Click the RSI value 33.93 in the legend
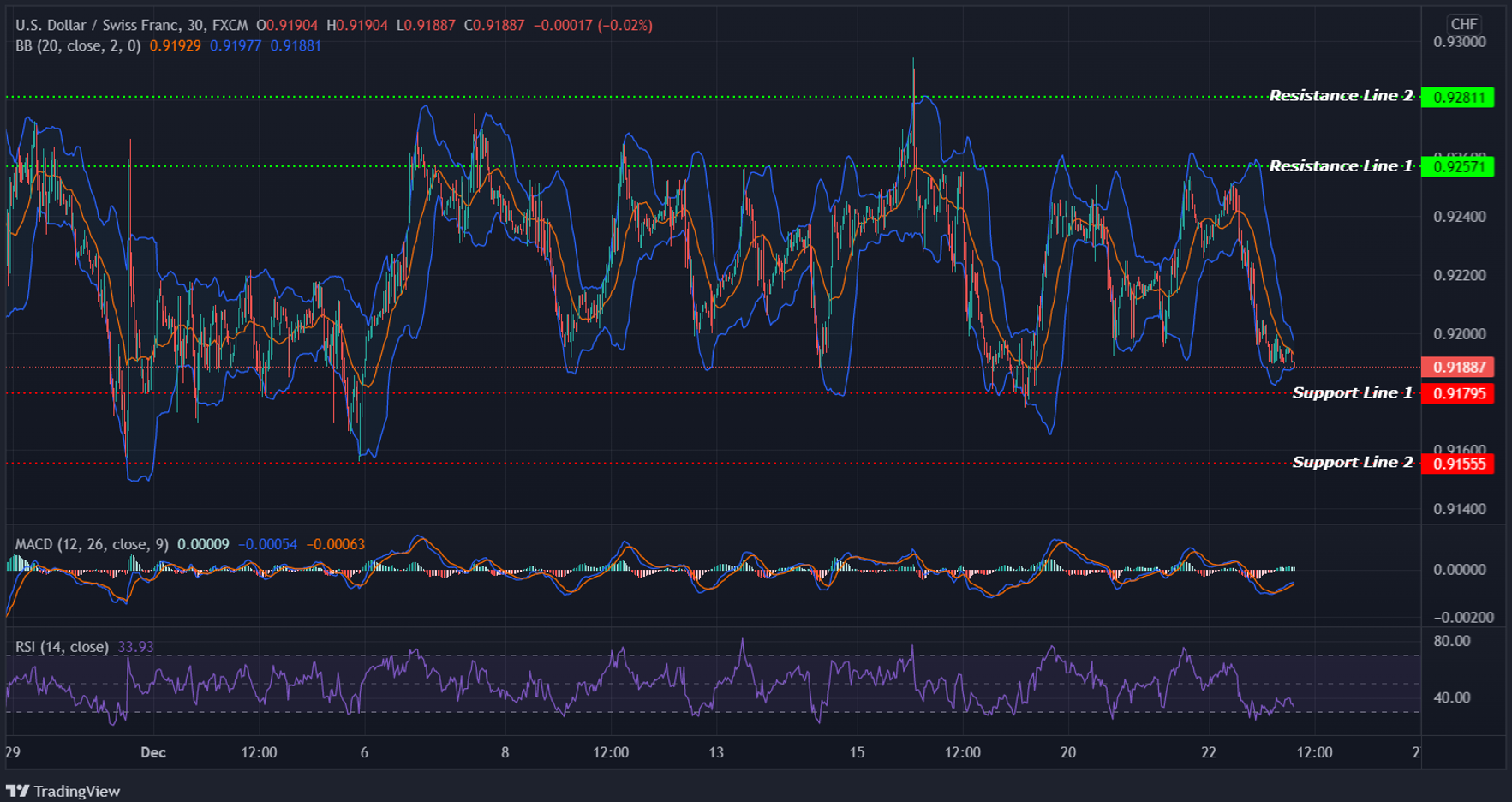 (x=137, y=647)
